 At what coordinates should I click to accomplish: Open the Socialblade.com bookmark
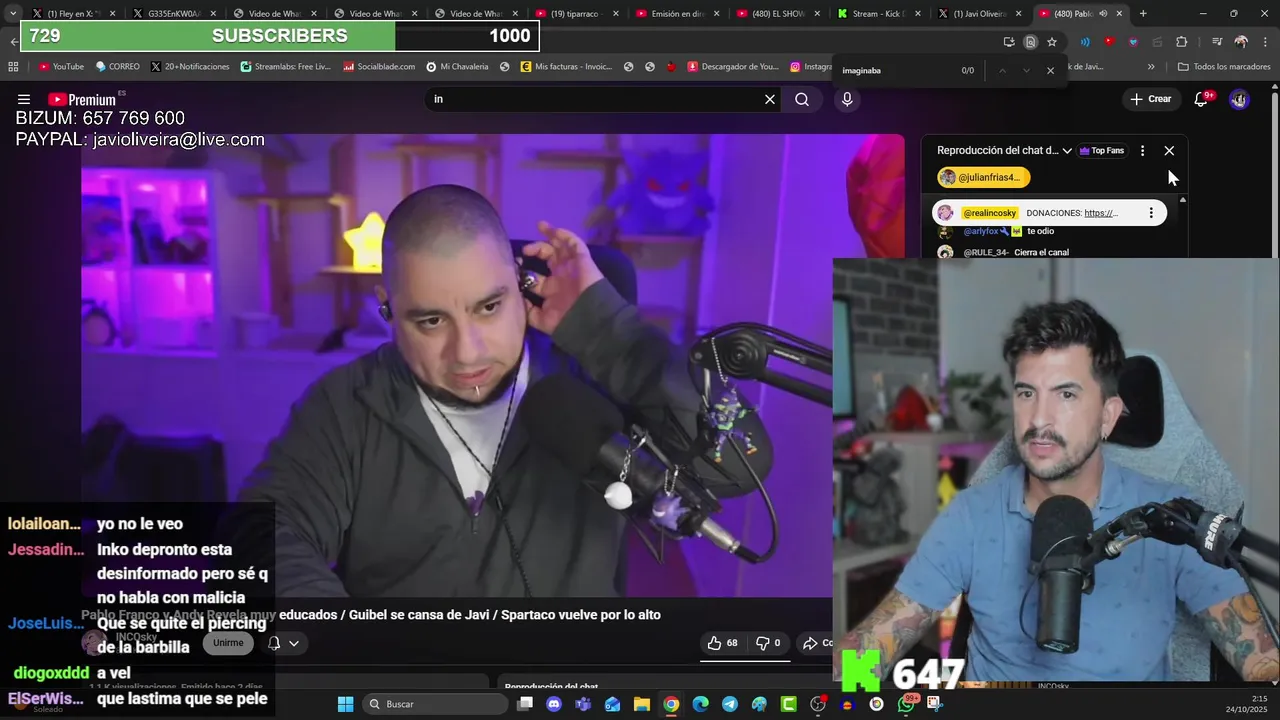[x=378, y=67]
